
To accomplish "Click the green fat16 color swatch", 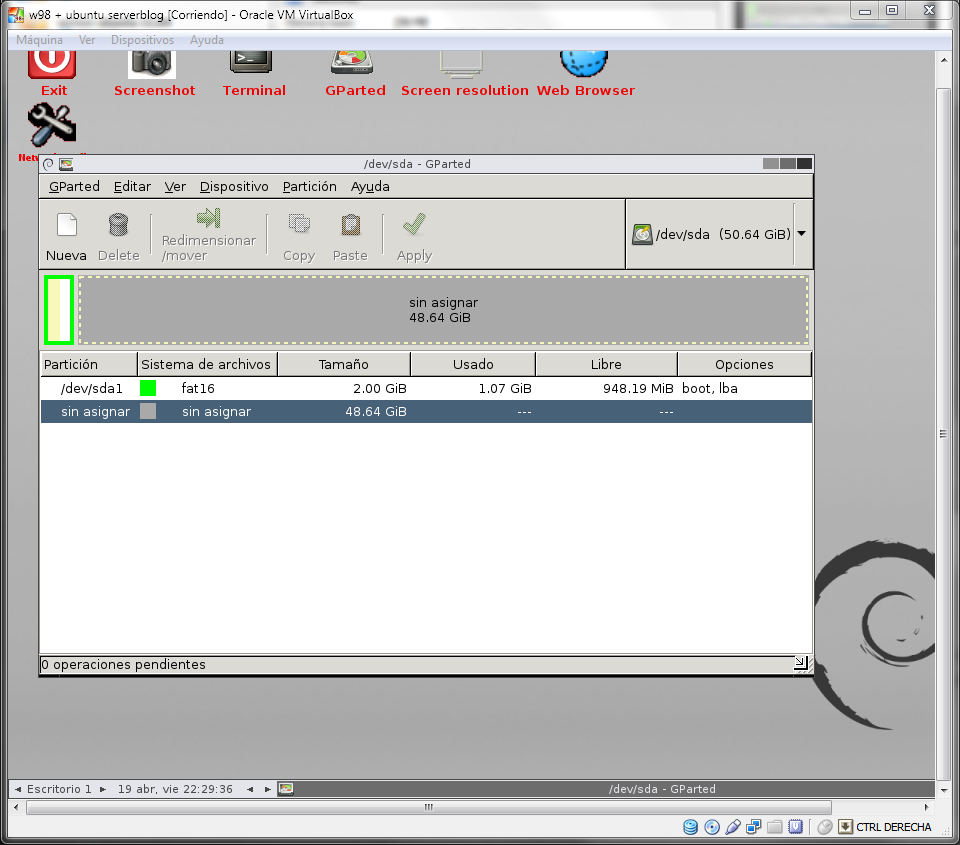I will [x=148, y=388].
